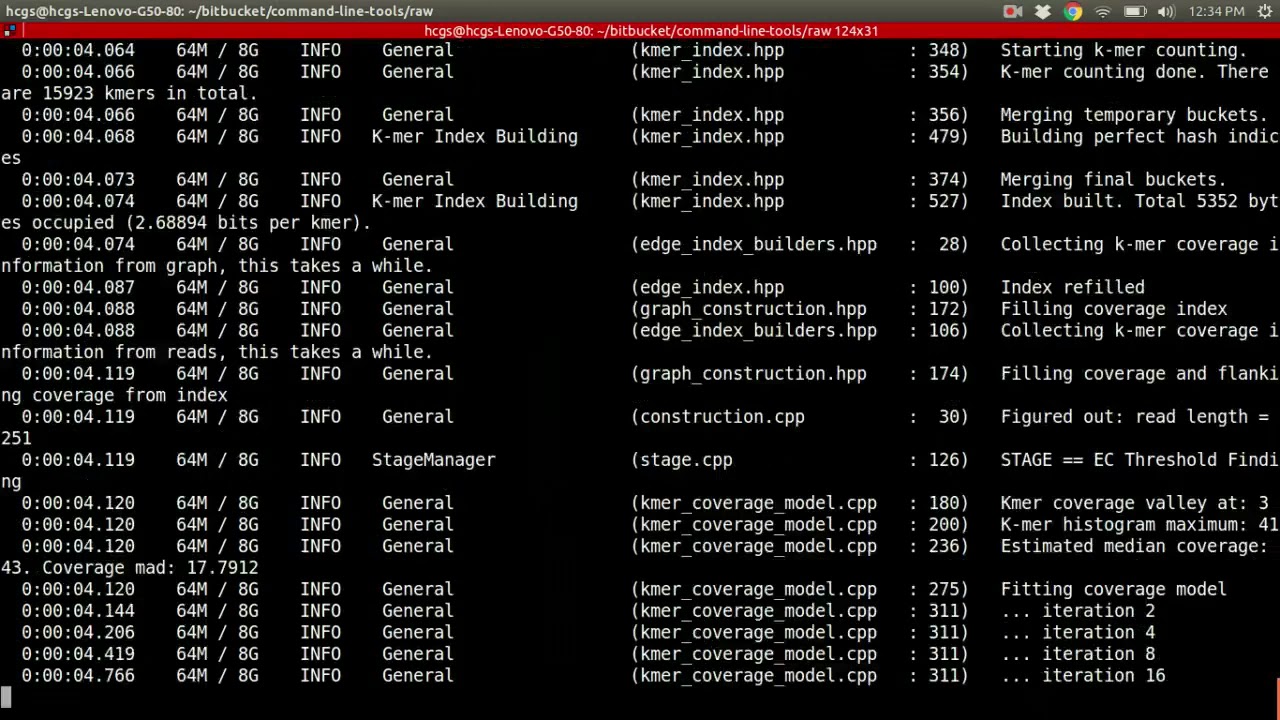Click the Chrome indicator in the top panel
The height and width of the screenshot is (720, 1280).
[1073, 11]
